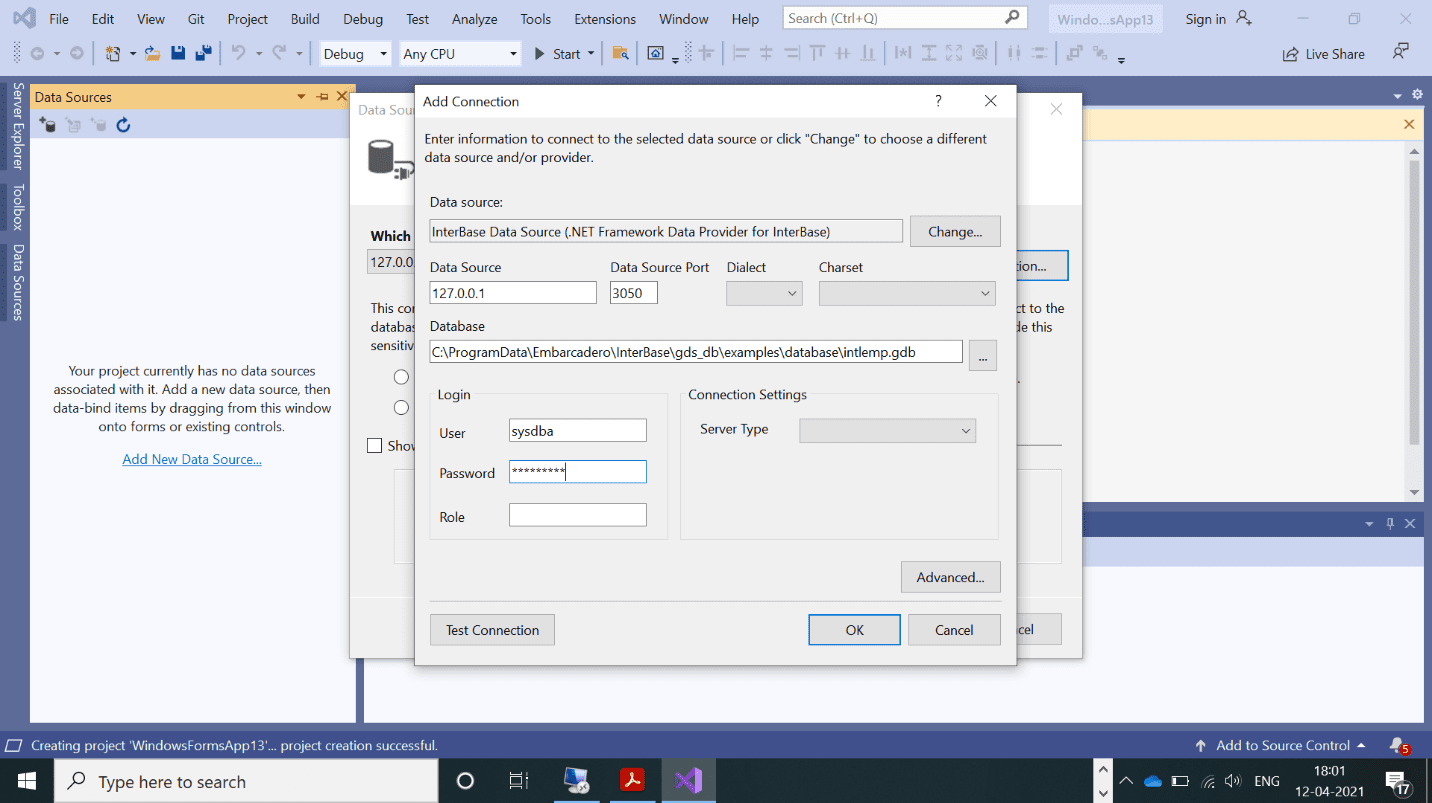Open the Server Explorer side tab
Image resolution: width=1432 pixels, height=803 pixels.
(x=17, y=126)
